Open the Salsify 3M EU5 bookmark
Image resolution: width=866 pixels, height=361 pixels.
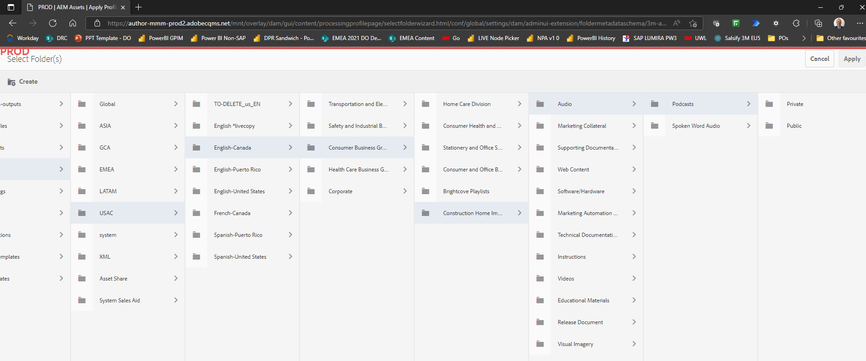click(737, 39)
